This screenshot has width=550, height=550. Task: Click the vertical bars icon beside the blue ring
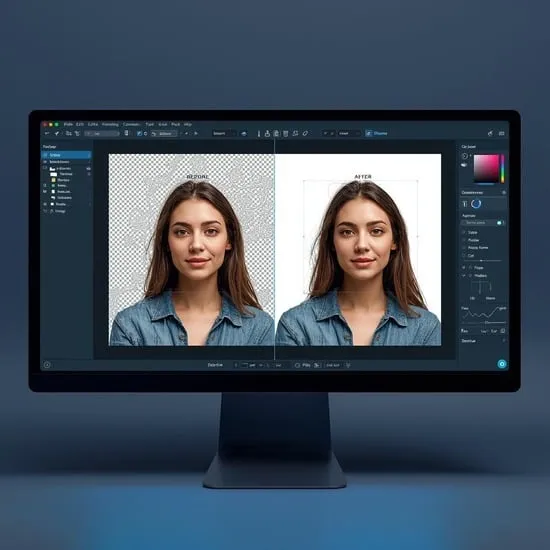tap(465, 204)
